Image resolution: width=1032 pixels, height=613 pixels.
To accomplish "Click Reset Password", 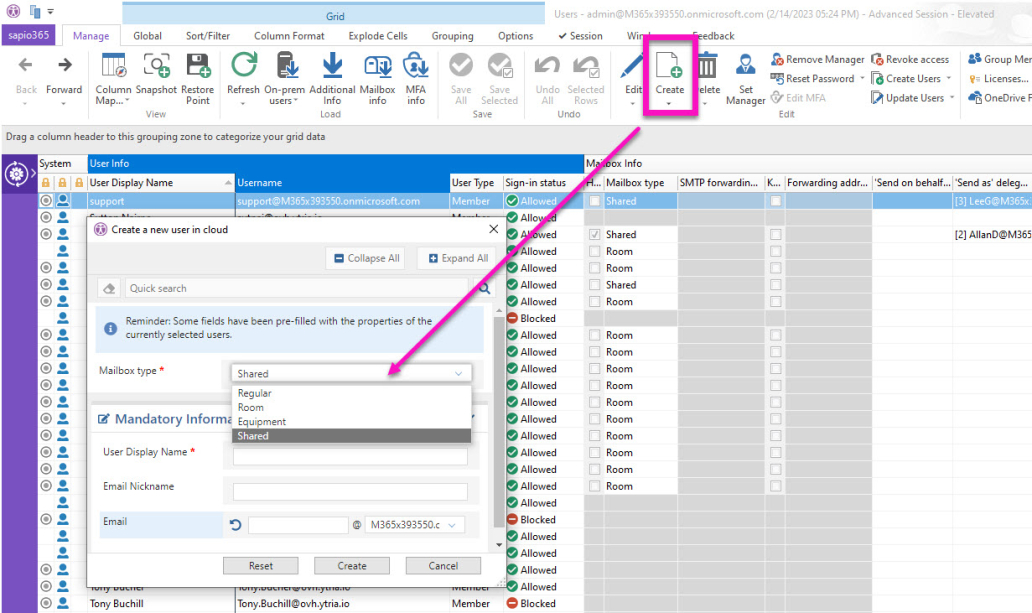I will pyautogui.click(x=812, y=78).
